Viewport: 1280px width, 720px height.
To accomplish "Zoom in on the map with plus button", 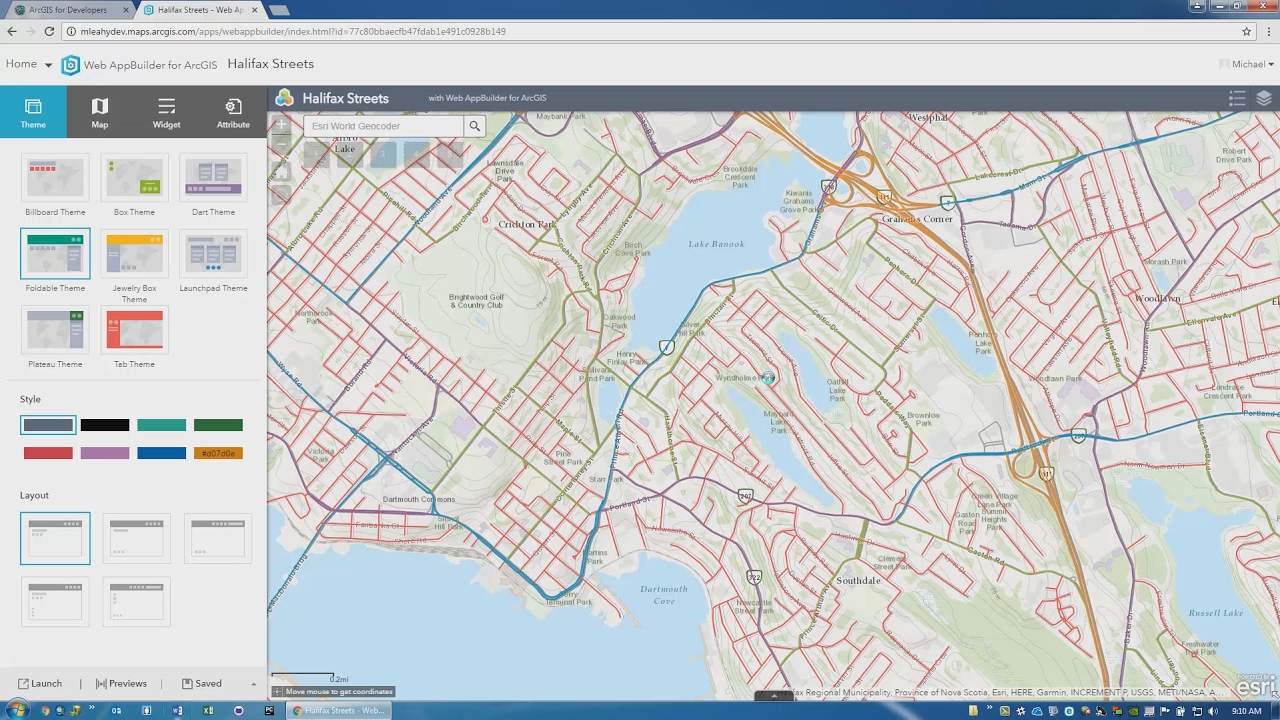I will pyautogui.click(x=281, y=125).
